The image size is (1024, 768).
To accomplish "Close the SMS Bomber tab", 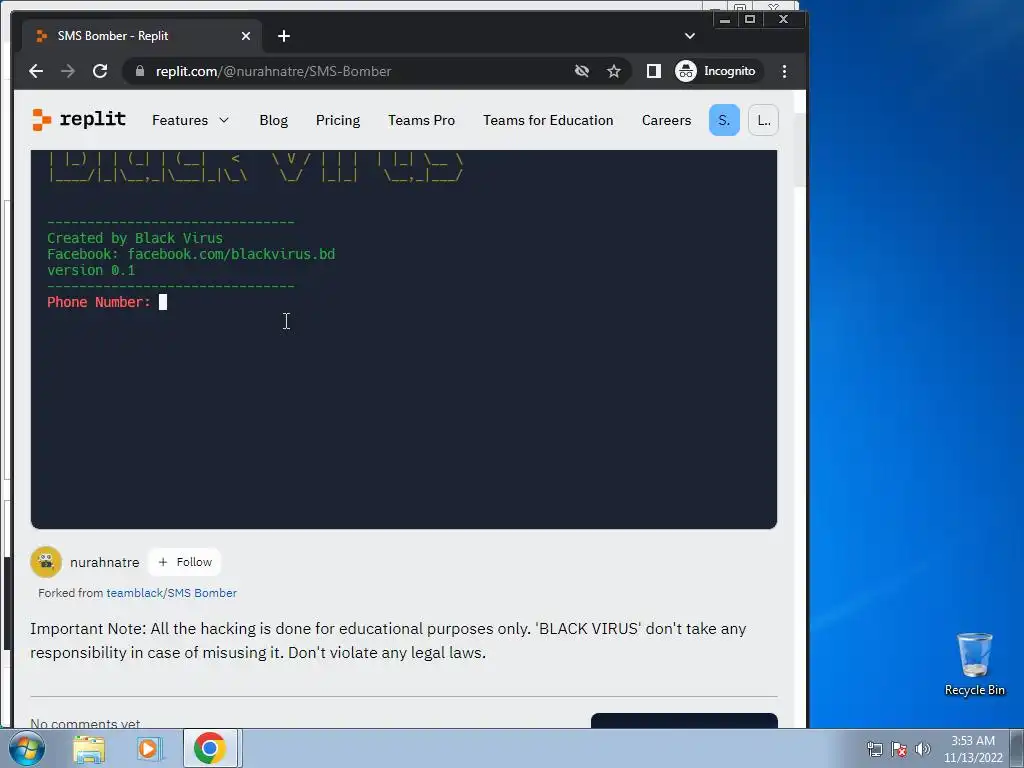I will coord(246,36).
